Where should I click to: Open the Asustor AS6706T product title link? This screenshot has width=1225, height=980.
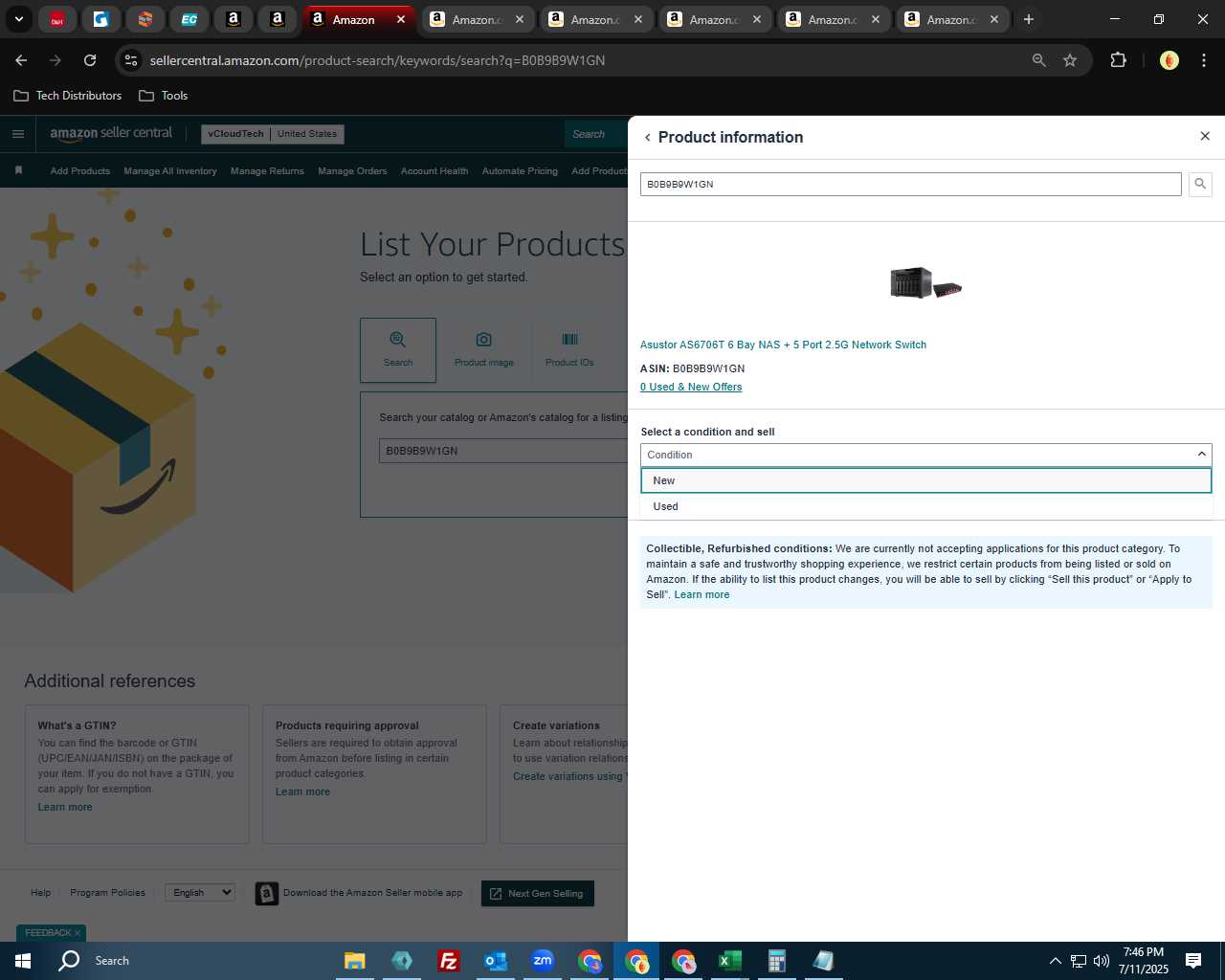click(x=783, y=345)
